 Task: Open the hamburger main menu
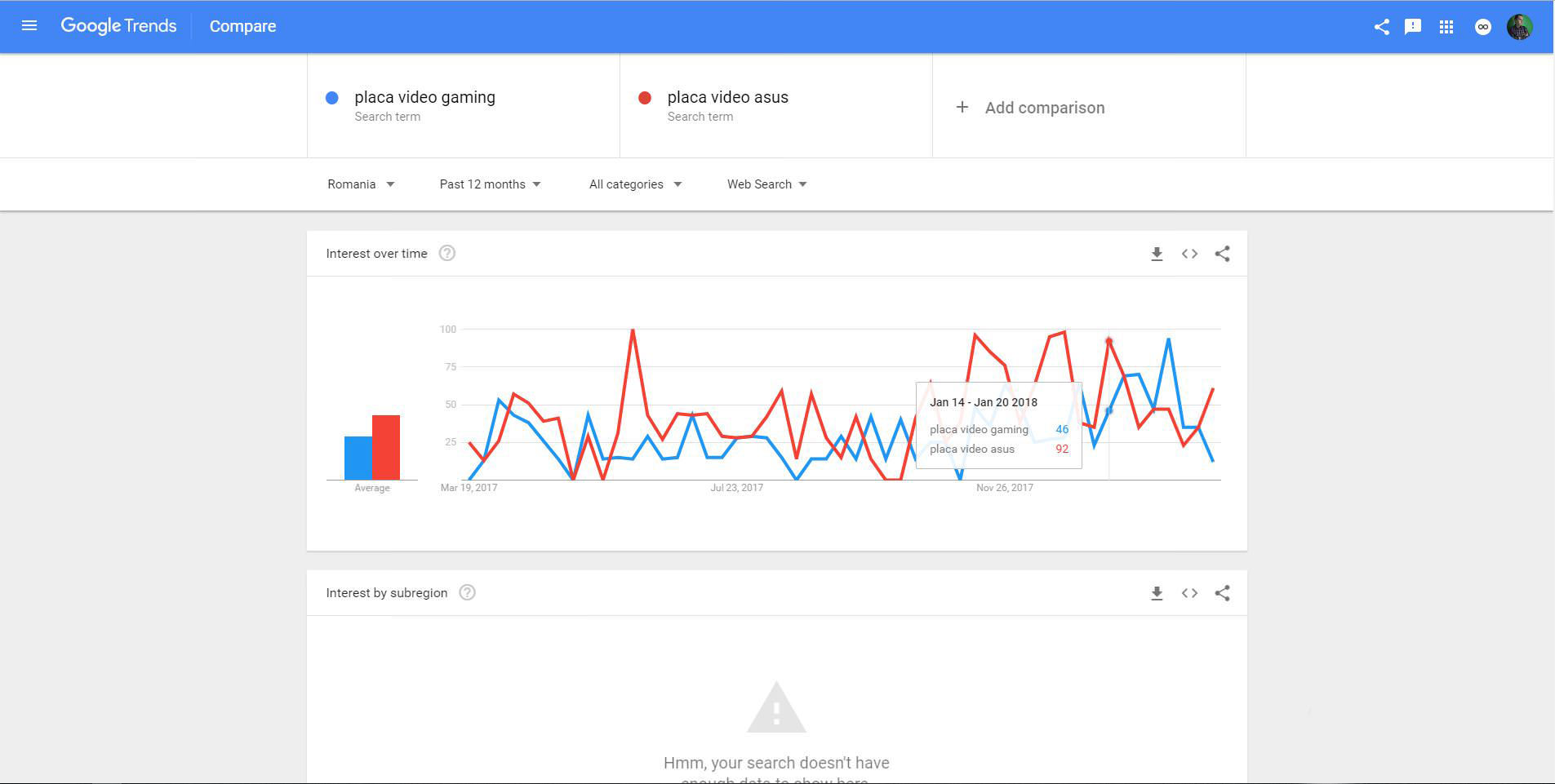[x=29, y=26]
